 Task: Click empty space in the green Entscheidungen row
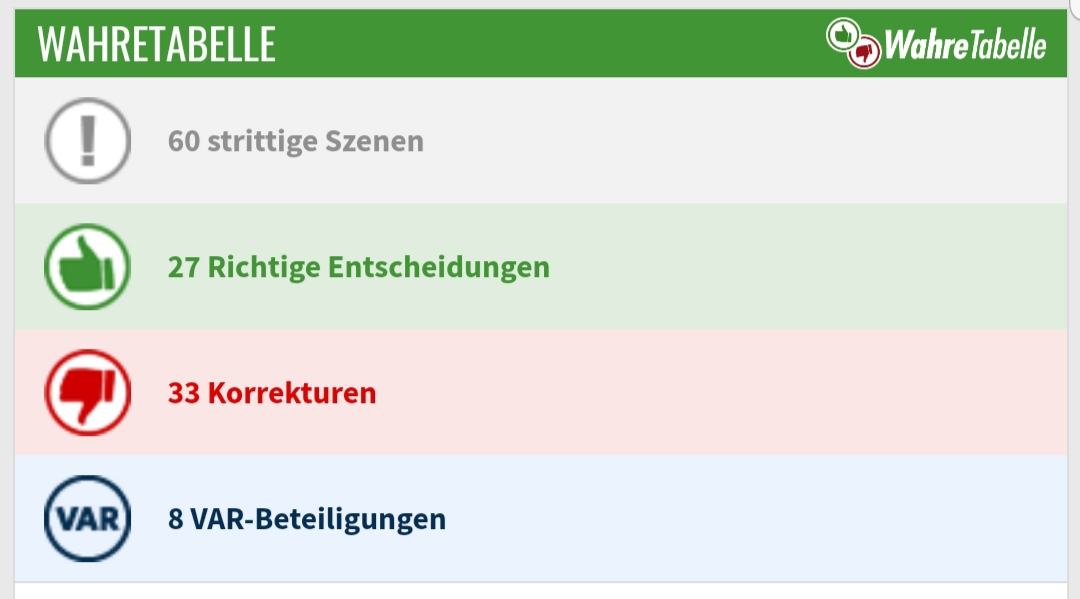(800, 267)
